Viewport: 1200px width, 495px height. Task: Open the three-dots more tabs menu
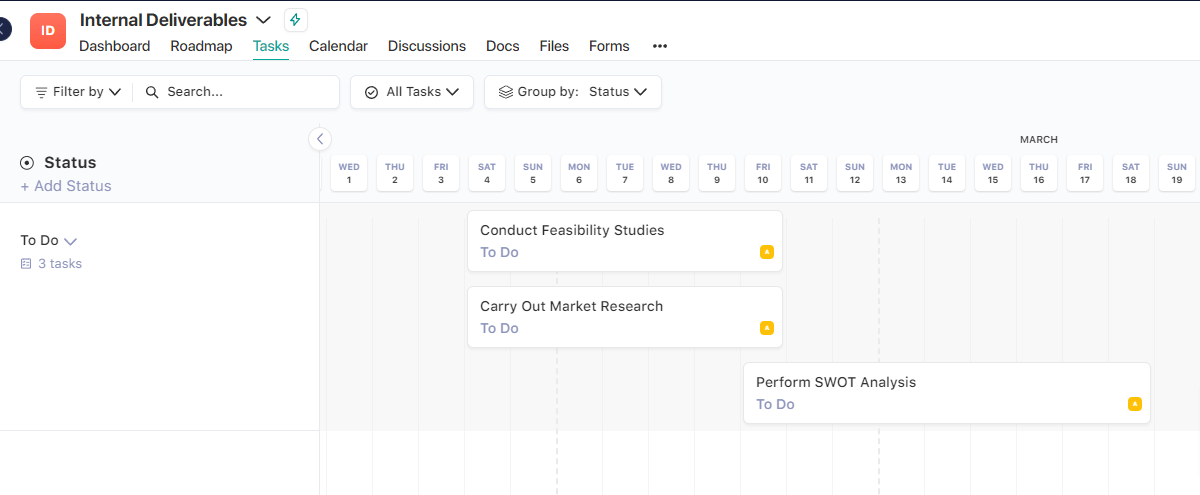659,46
